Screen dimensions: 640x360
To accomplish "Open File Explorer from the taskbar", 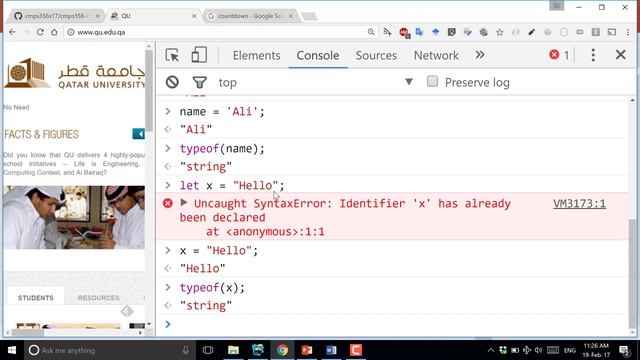I will 233,350.
